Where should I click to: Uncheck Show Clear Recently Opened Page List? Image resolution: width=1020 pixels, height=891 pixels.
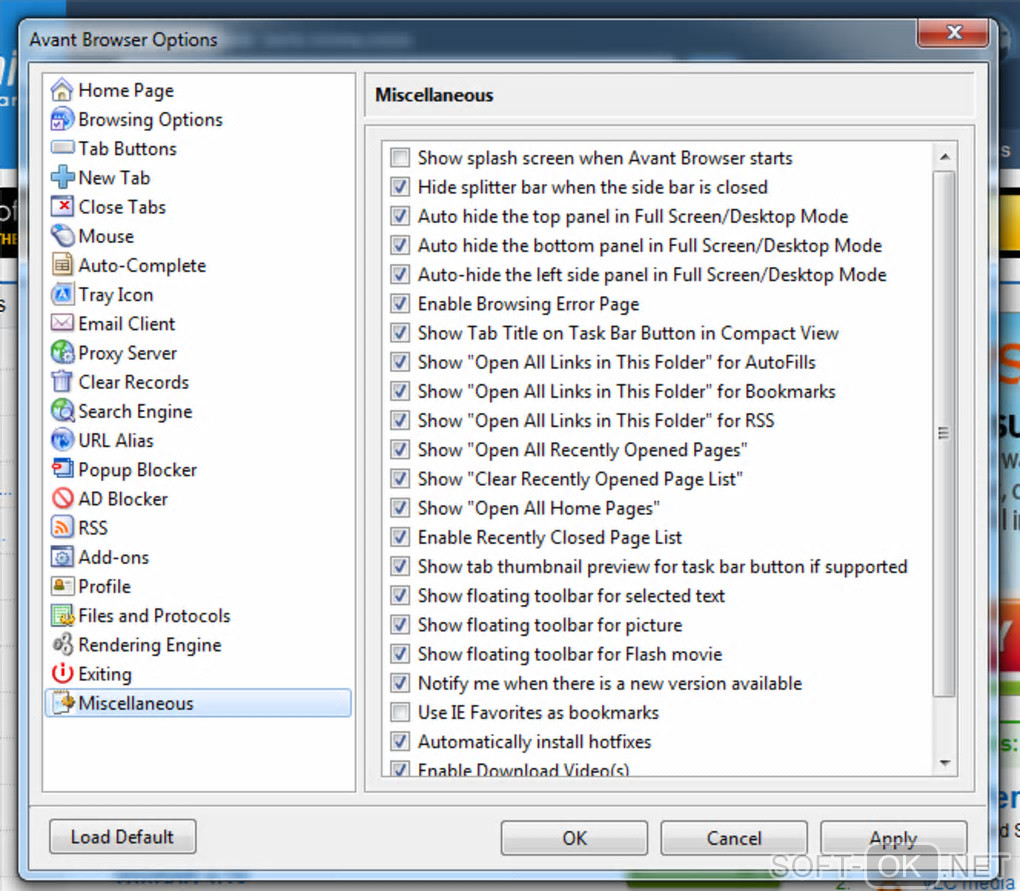pos(399,479)
